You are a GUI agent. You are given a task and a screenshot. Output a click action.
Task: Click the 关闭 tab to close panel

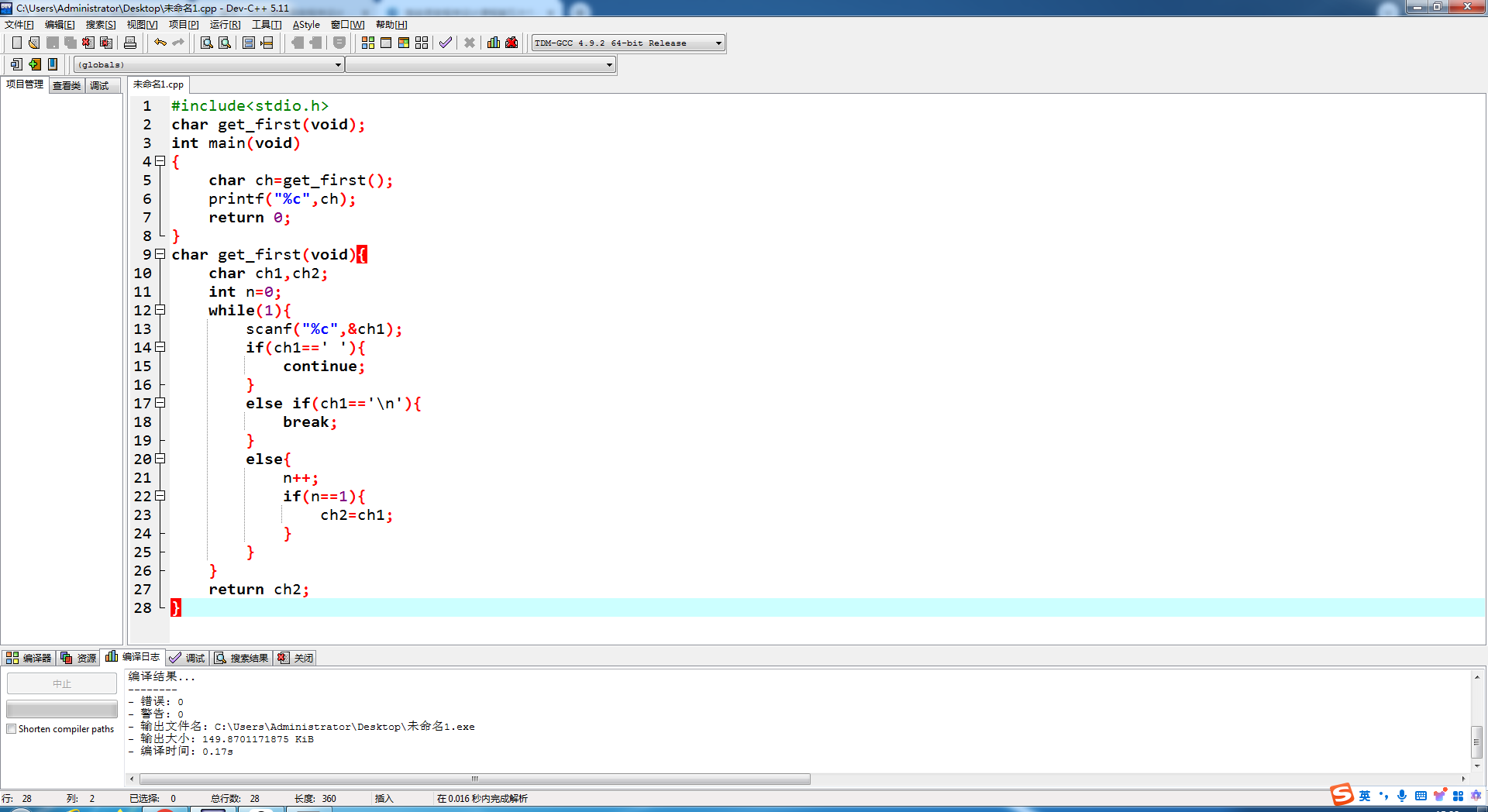[x=295, y=658]
